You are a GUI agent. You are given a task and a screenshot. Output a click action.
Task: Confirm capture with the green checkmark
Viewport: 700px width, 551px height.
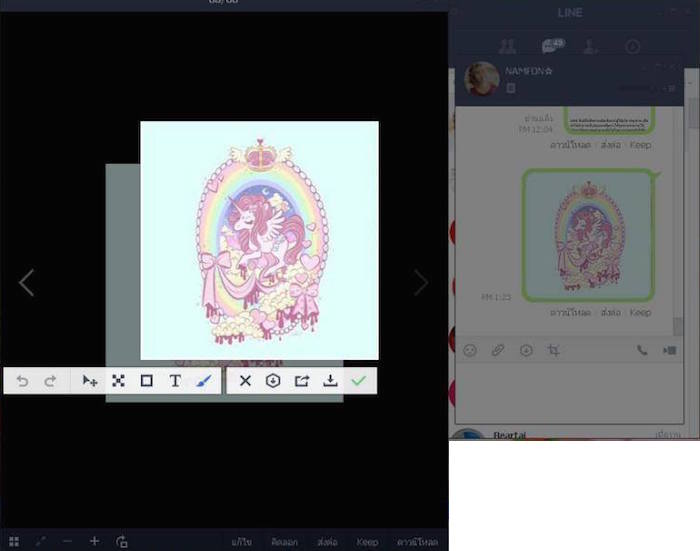[x=358, y=381]
